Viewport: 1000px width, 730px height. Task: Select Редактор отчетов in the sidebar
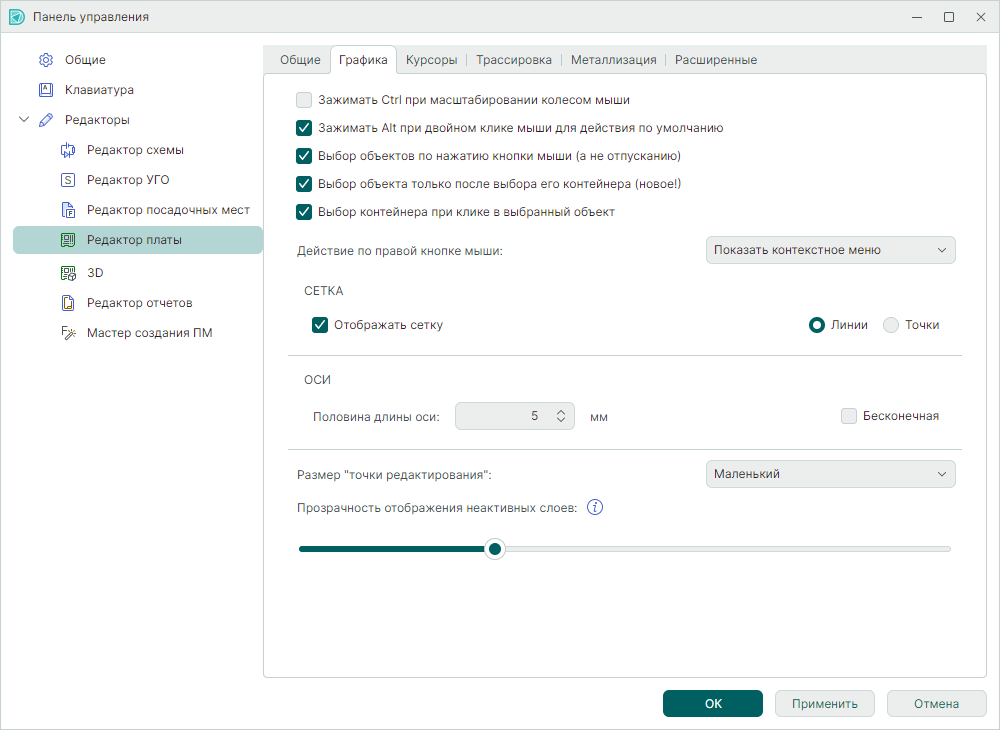(x=140, y=303)
